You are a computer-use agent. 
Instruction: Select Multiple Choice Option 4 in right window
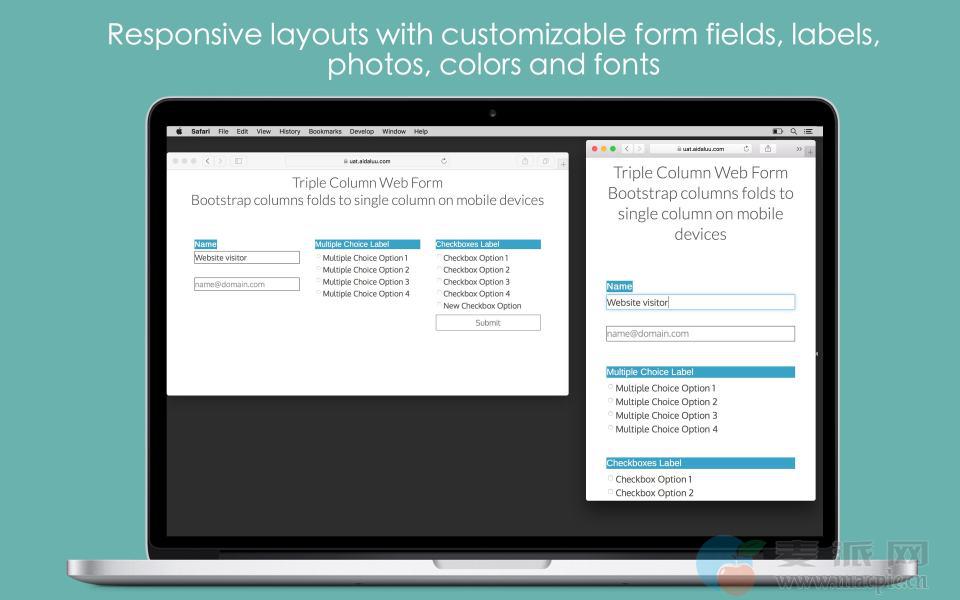click(610, 428)
